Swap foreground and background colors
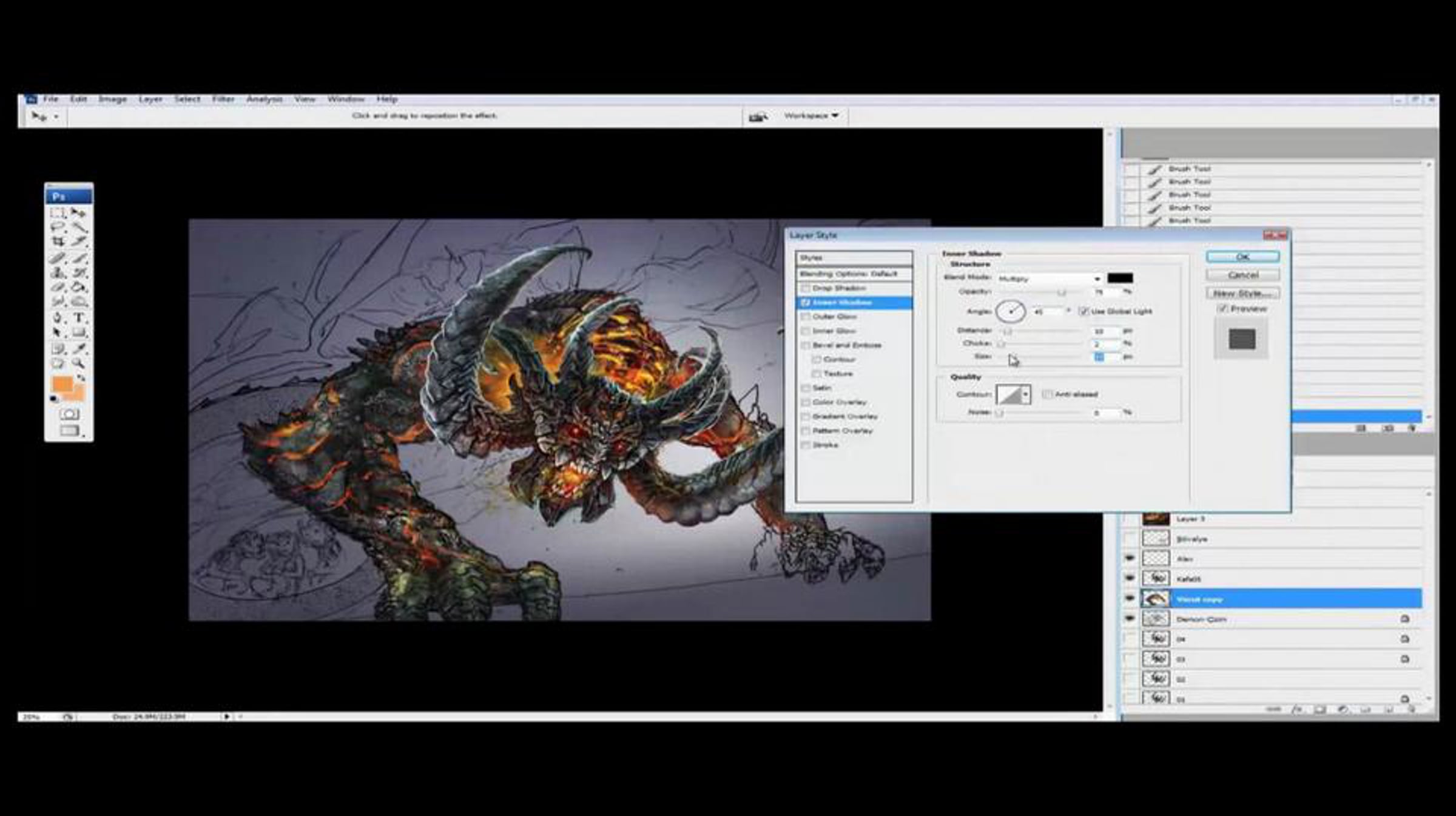 click(81, 378)
